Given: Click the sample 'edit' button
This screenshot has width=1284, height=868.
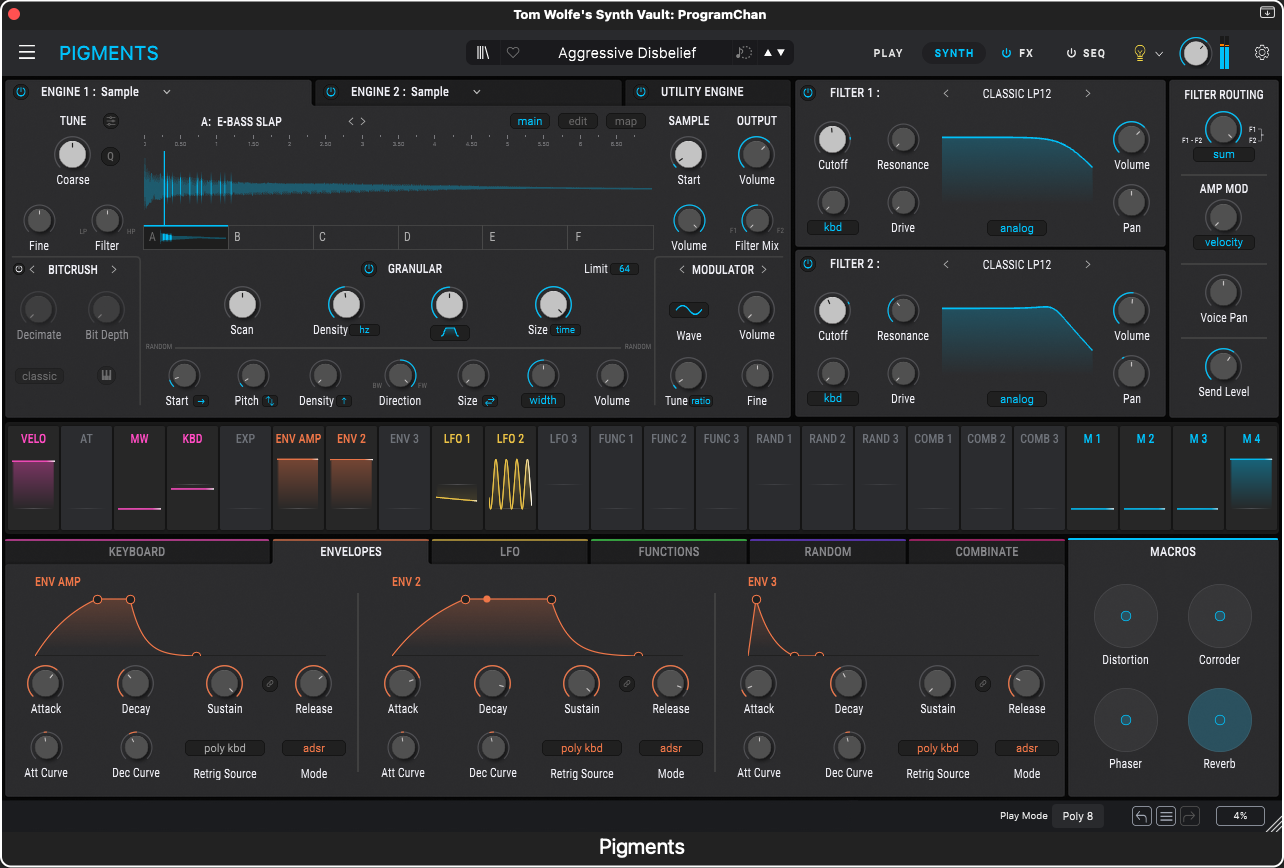Looking at the screenshot, I should coord(578,122).
